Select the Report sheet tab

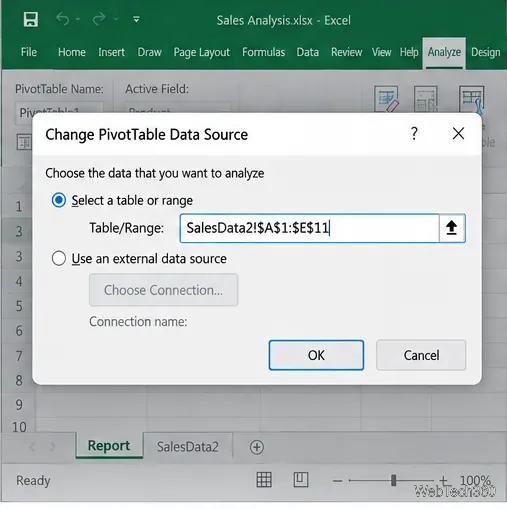click(109, 446)
